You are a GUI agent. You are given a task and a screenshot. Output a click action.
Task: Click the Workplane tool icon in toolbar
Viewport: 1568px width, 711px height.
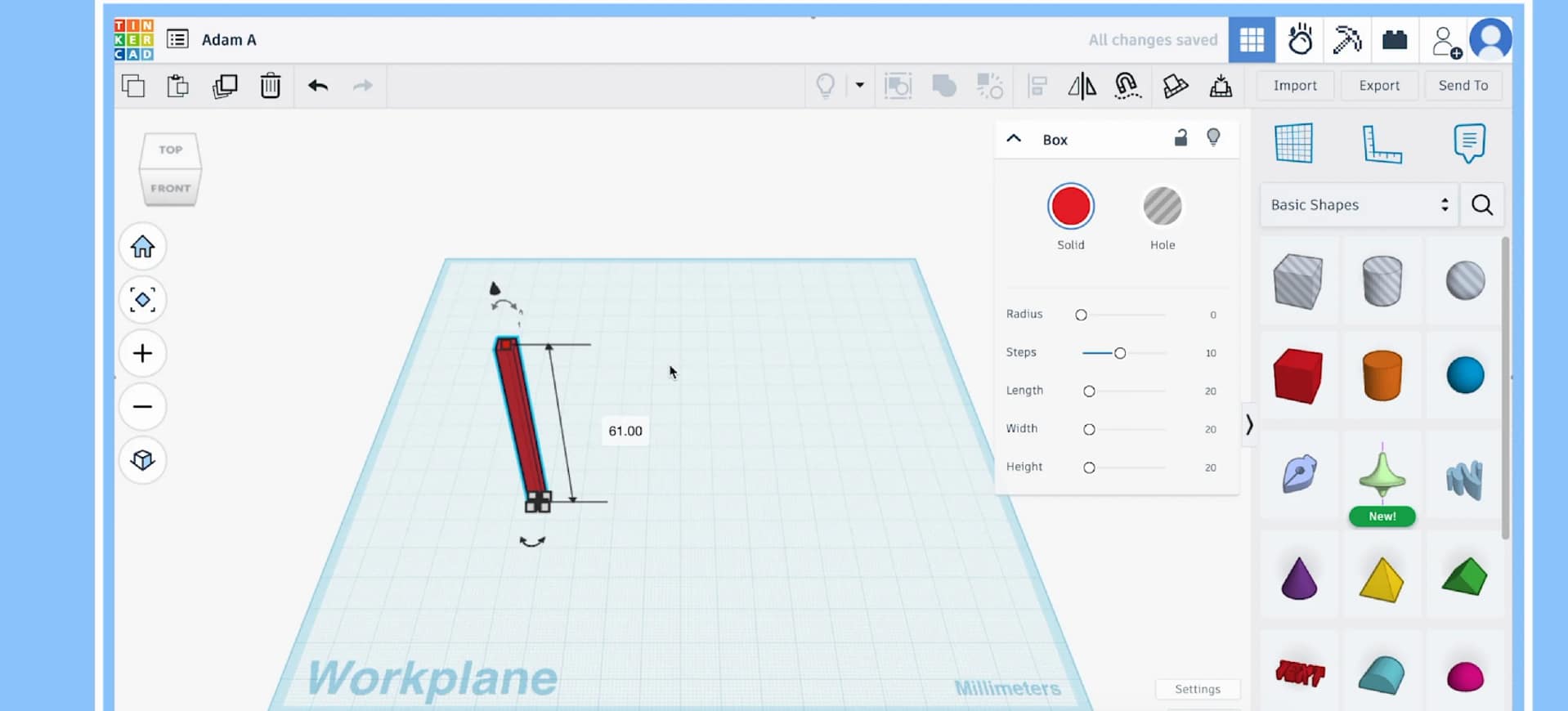[1175, 86]
